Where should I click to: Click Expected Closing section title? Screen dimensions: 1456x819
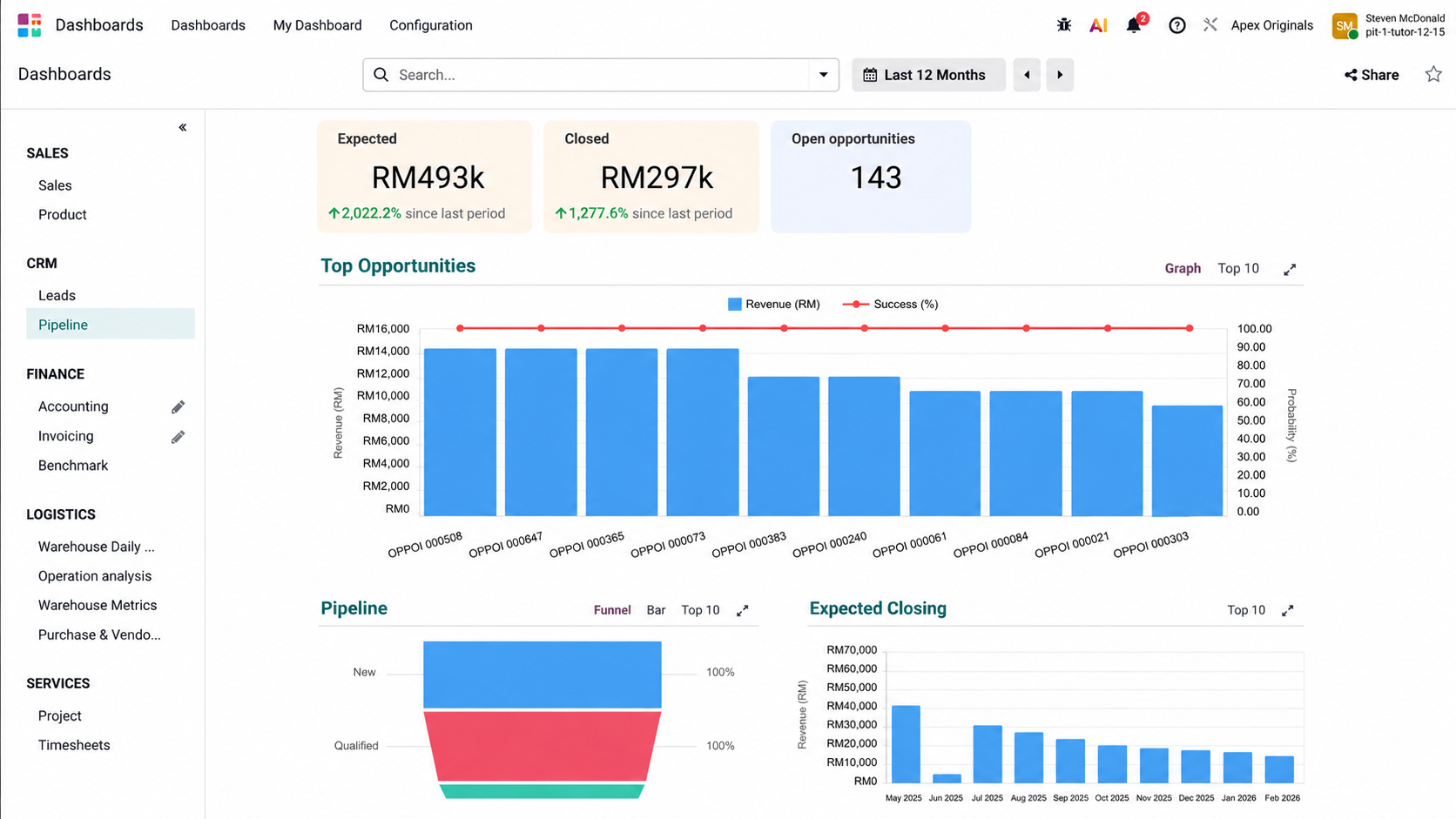click(878, 608)
